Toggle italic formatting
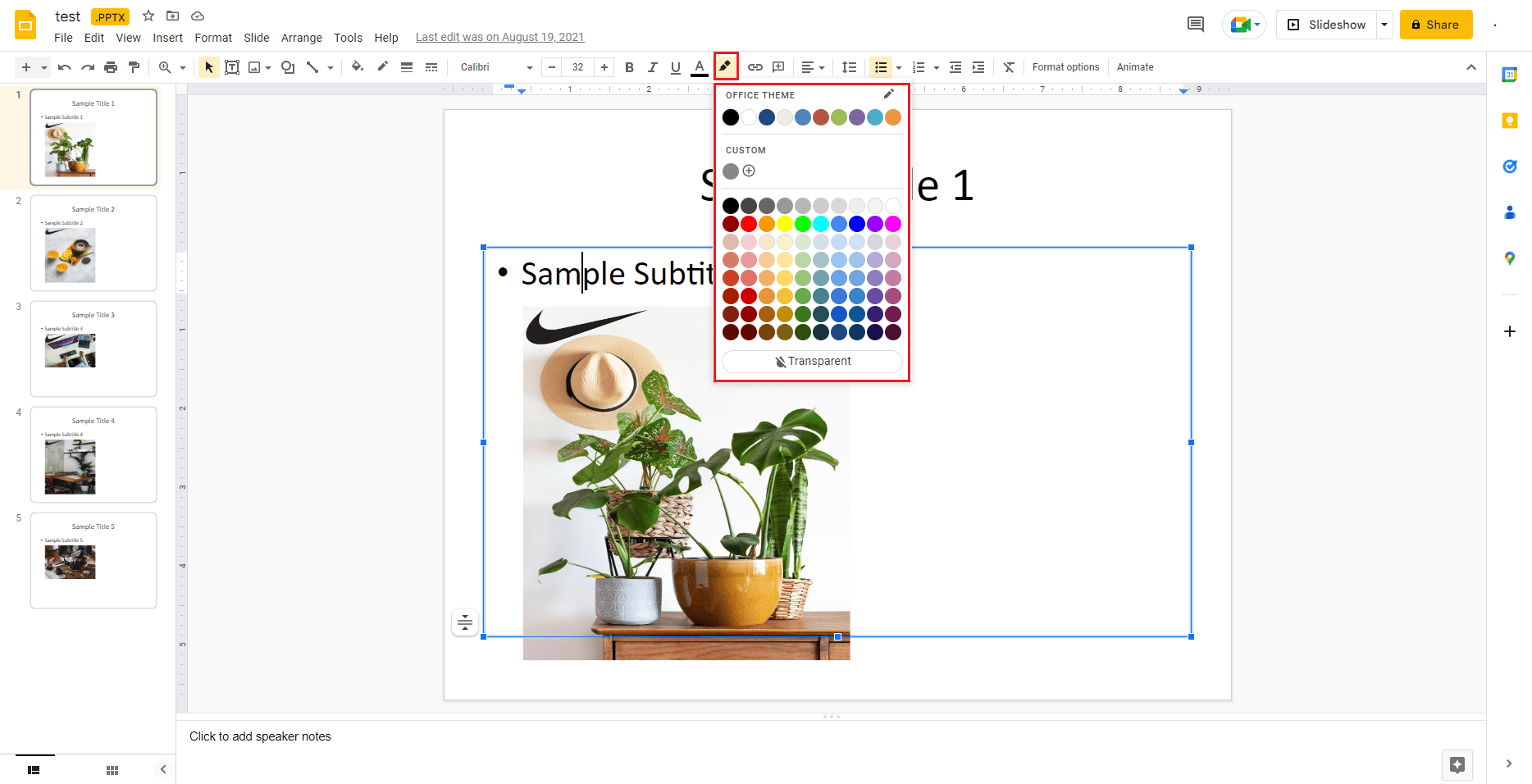 coord(652,67)
